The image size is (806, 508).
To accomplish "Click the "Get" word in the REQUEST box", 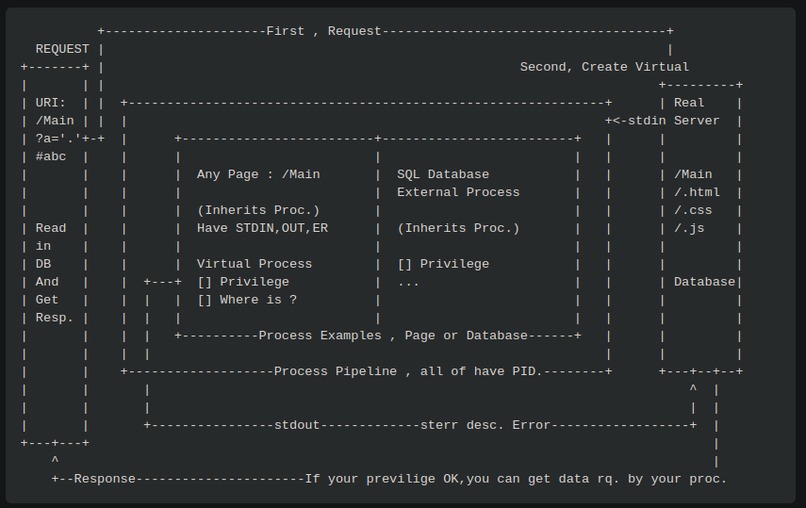I will tap(47, 300).
